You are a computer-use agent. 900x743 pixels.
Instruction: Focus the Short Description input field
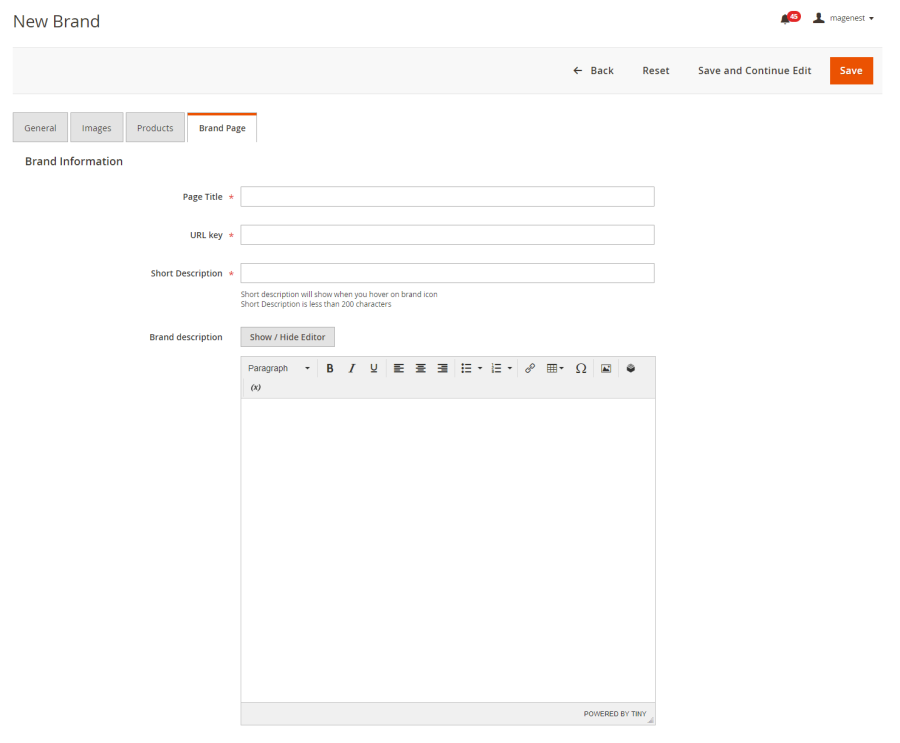(447, 273)
